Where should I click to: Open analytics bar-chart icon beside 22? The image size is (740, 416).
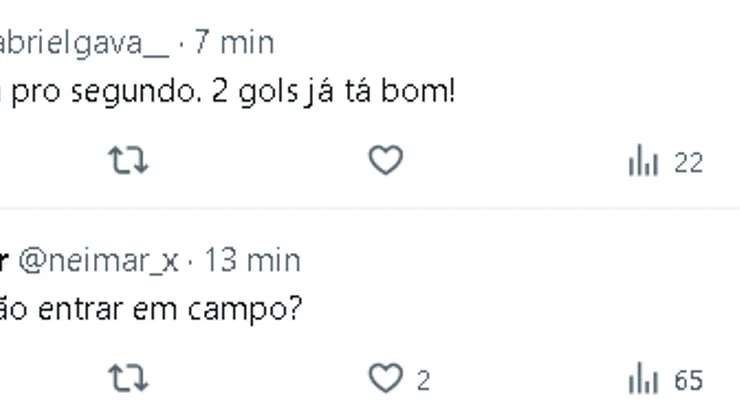tap(642, 162)
